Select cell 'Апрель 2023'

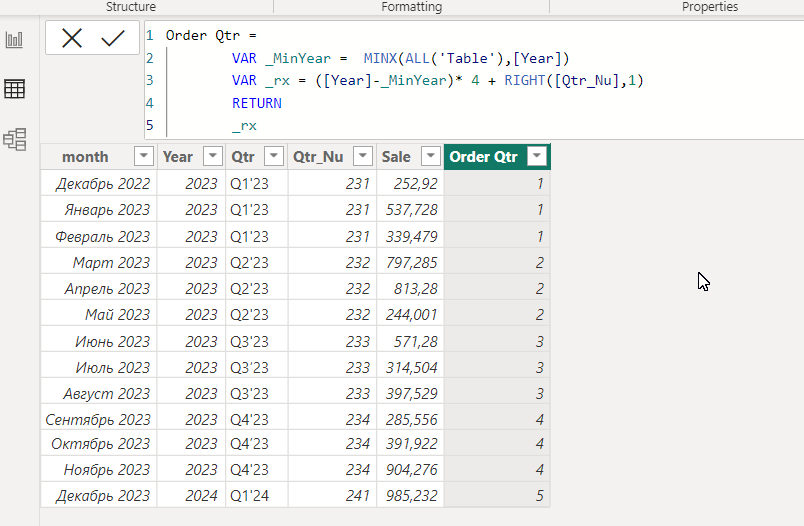pos(99,289)
